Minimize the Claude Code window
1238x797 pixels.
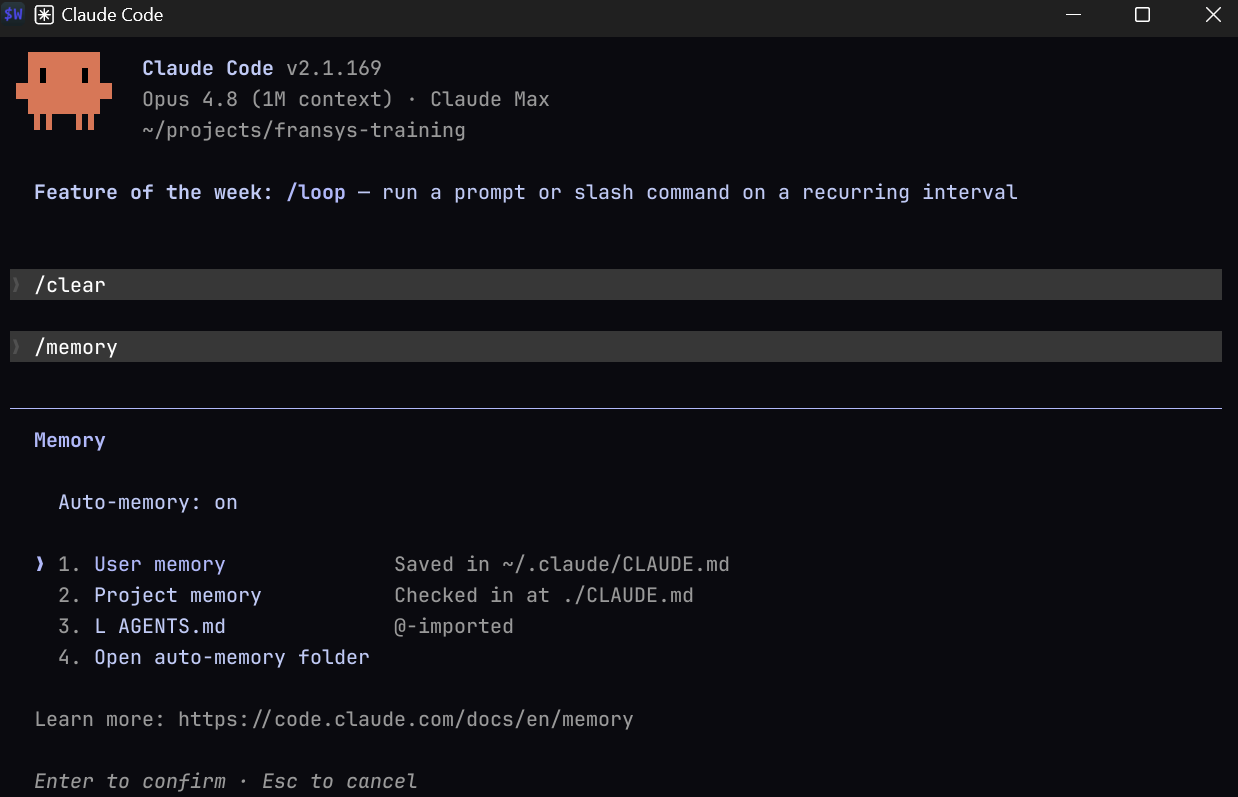pos(1074,15)
